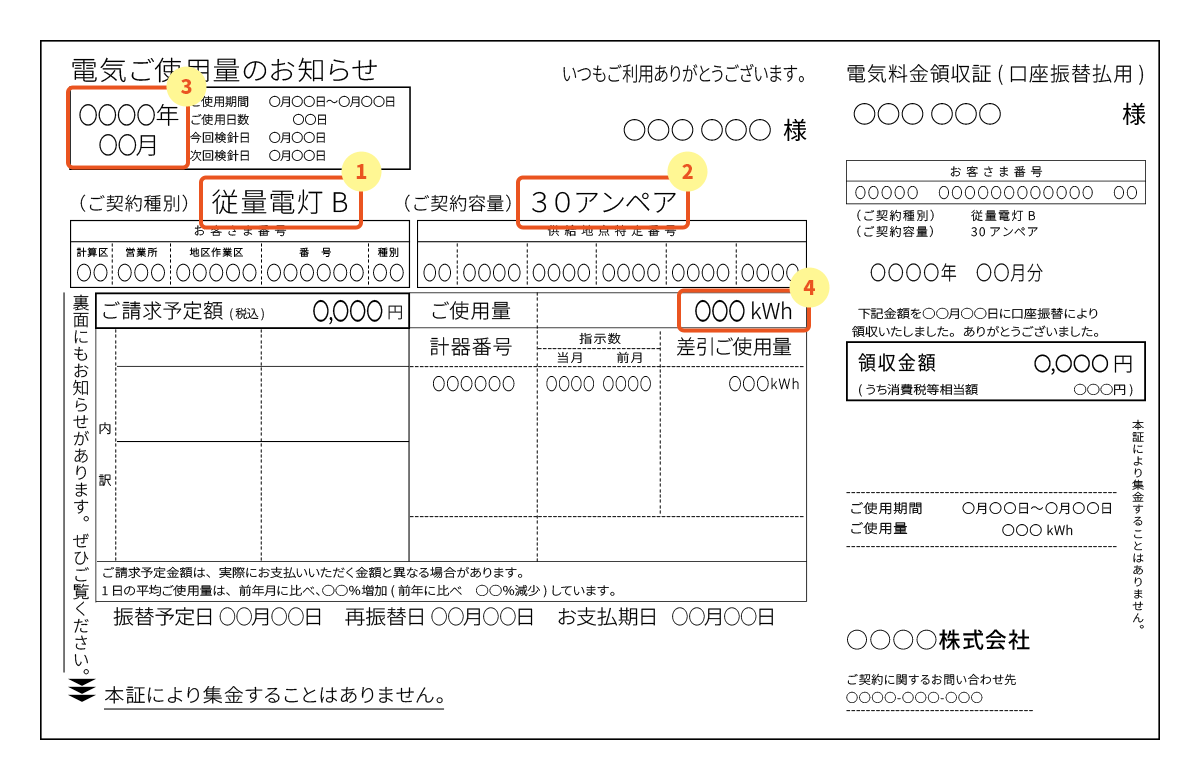
Task: Click the 供給地点特定番号 number row
Action: tap(611, 272)
